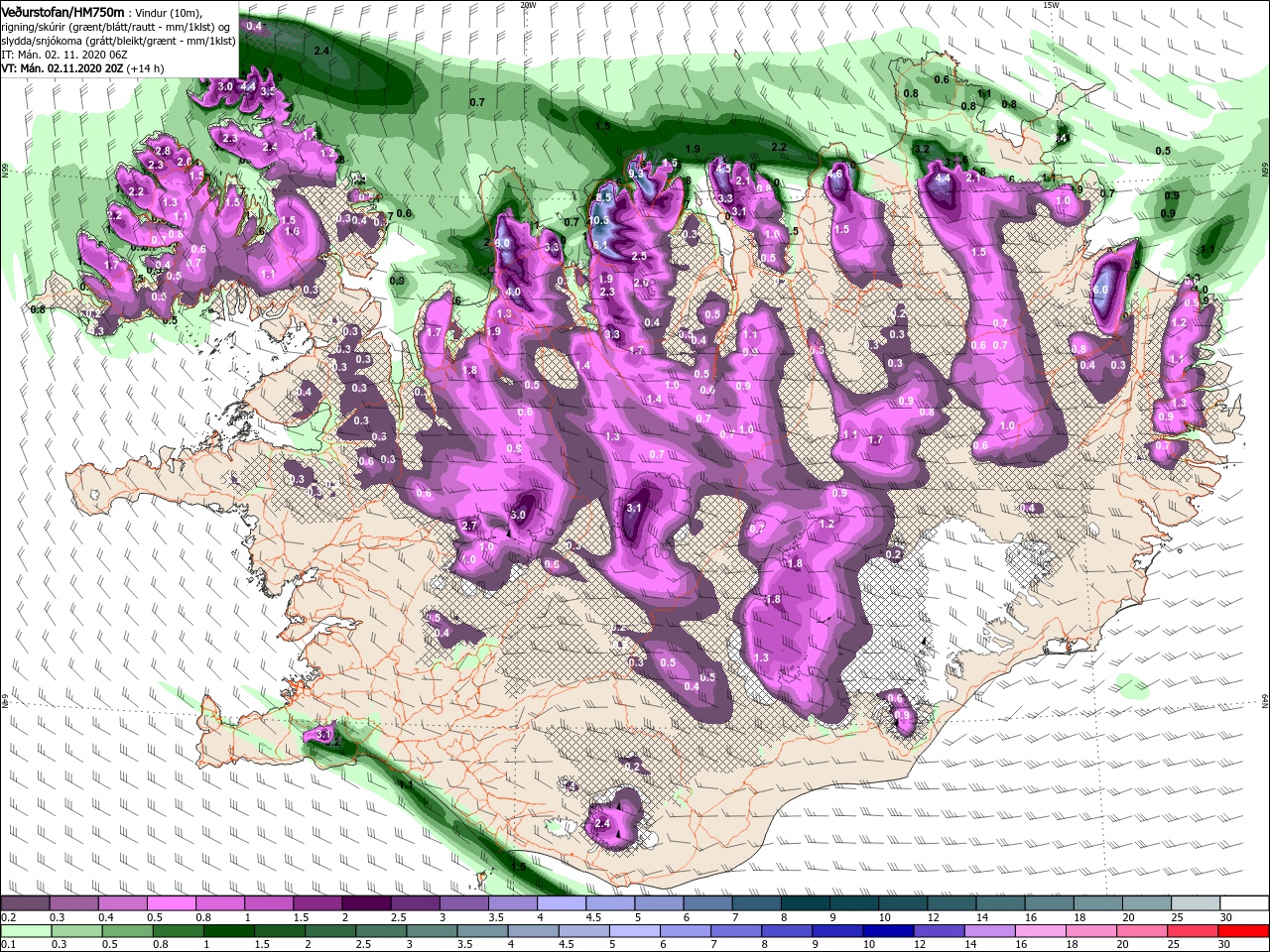Screen dimensions: 1270x952
Task: Click the slydda/snjókoma legend description line
Action: [x=119, y=41]
